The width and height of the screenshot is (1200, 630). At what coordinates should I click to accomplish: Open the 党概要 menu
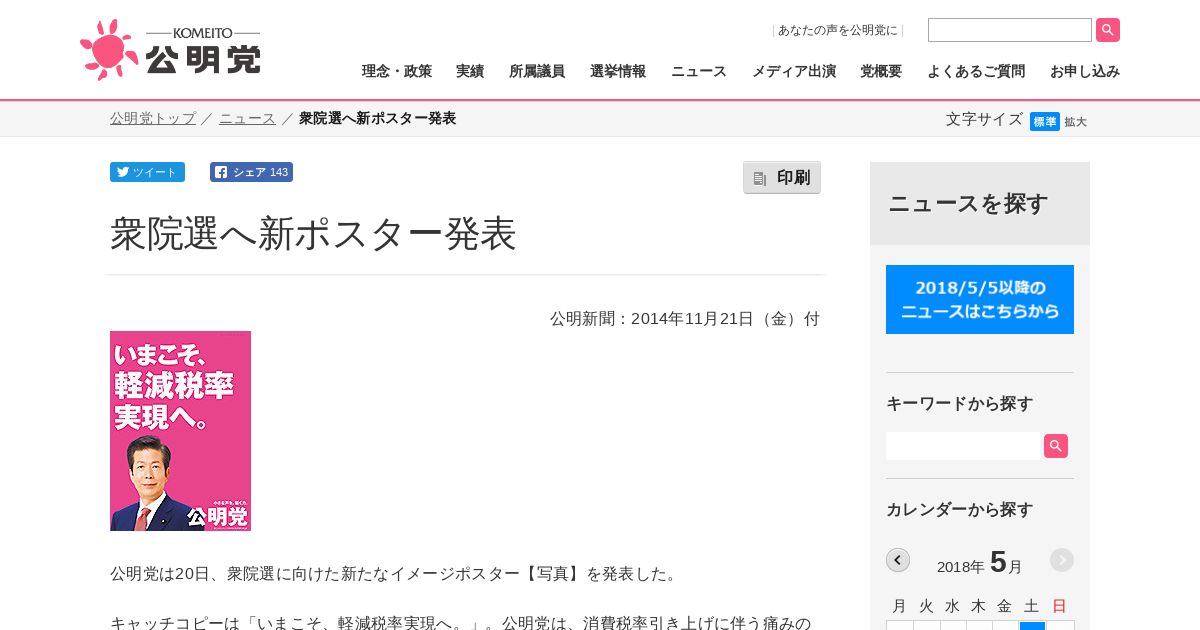(x=881, y=71)
